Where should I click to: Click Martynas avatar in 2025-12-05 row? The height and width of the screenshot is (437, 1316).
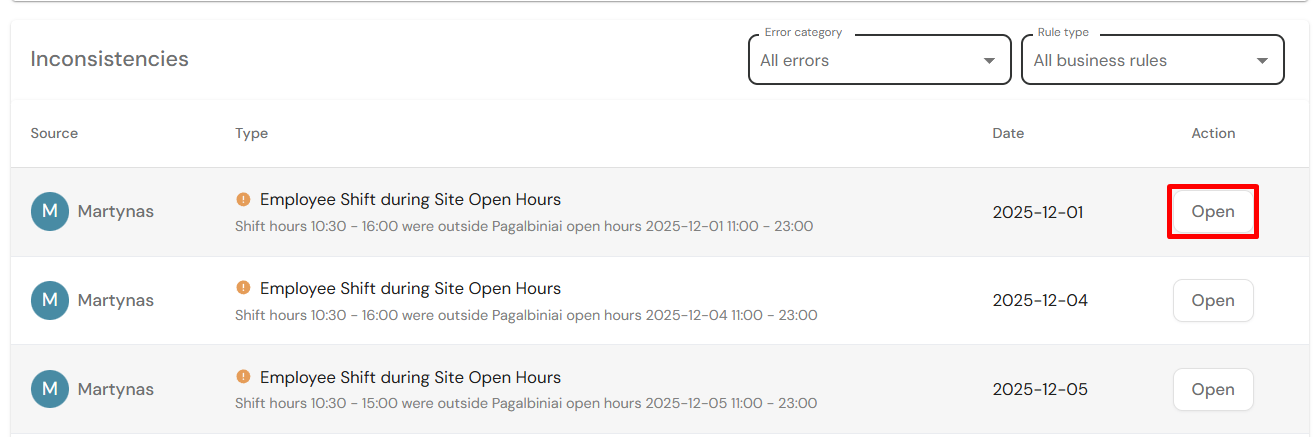point(50,389)
